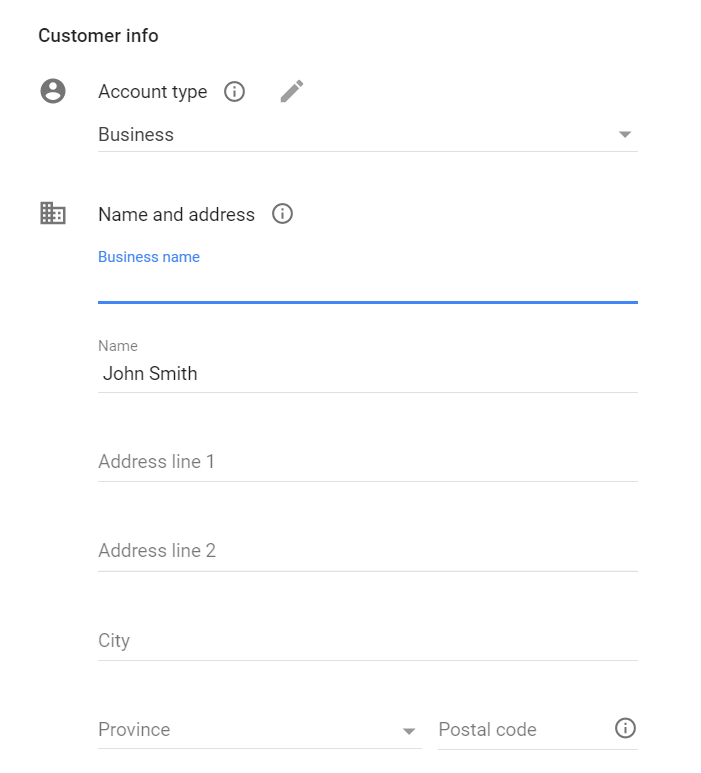This screenshot has height=773, width=701.
Task: Click the arrow on Business dropdown
Action: [625, 135]
